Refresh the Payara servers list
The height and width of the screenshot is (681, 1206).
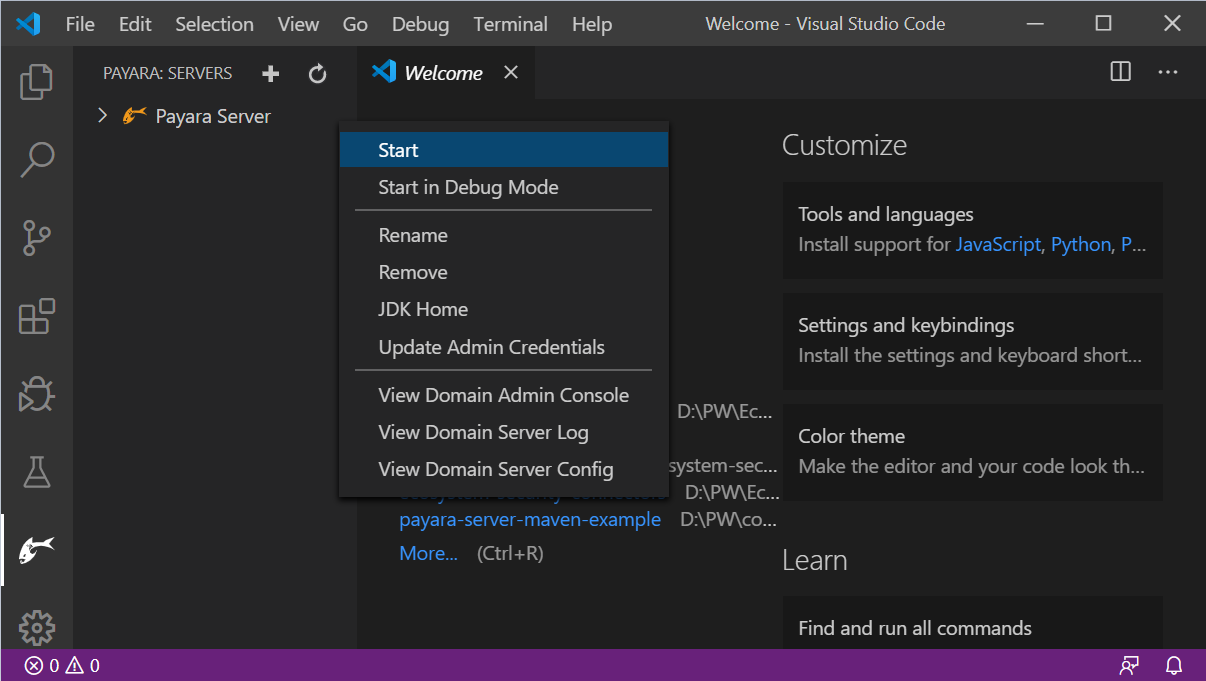pyautogui.click(x=317, y=73)
